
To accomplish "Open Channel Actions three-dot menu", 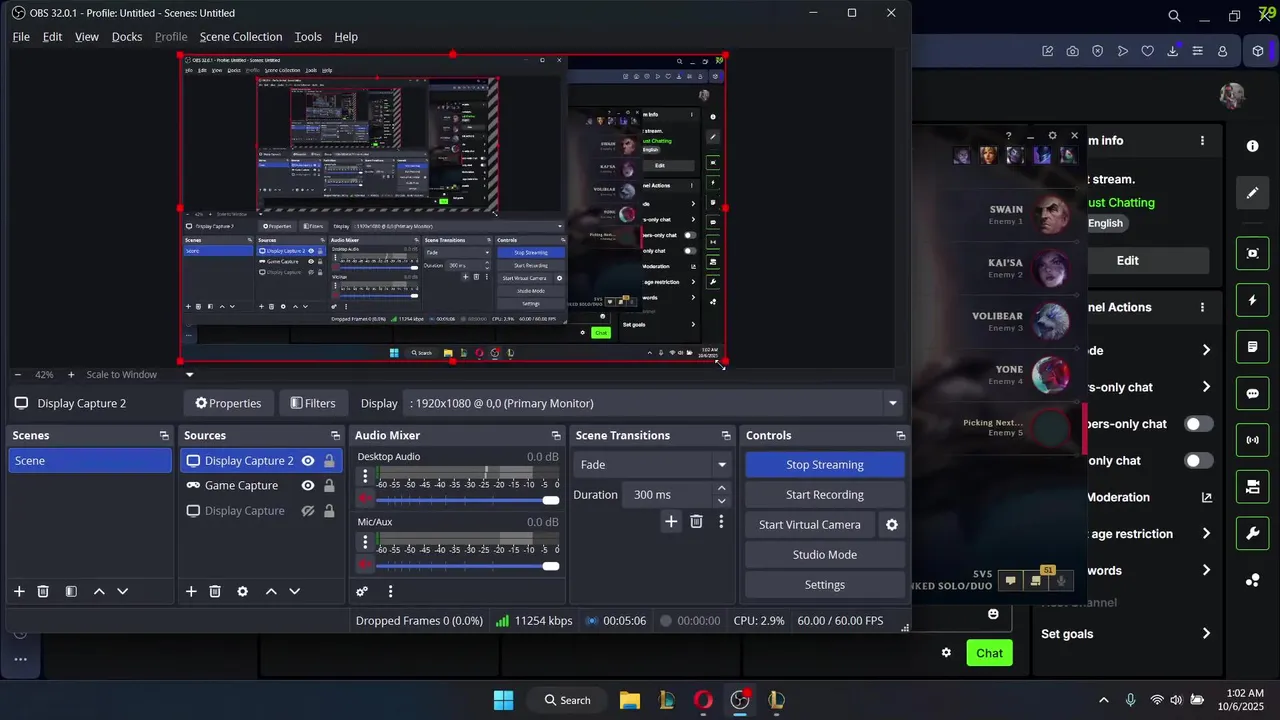I will (x=1202, y=307).
